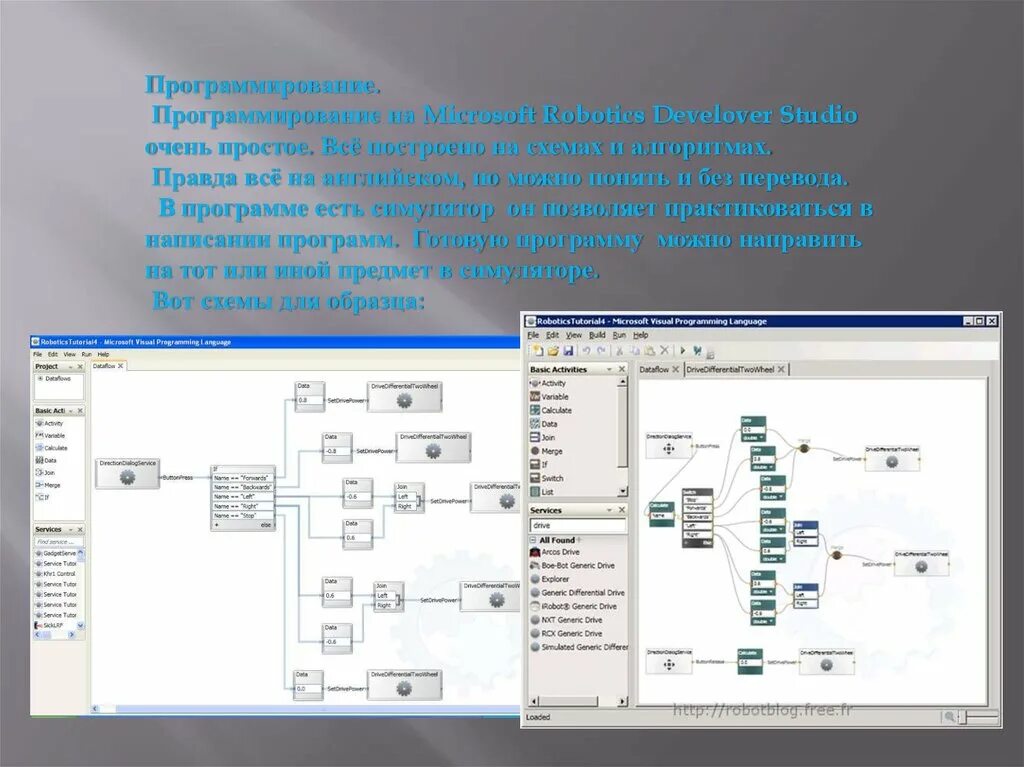Viewport: 1024px width, 767px height.
Task: Select Boe-Bot Generic Drive service
Action: 573,566
